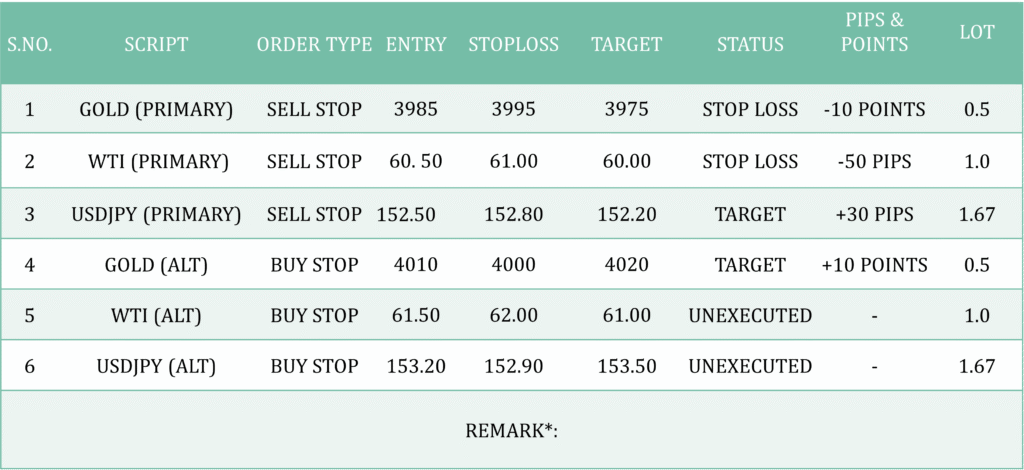
Task: Select the LOT column header
Action: click(977, 33)
